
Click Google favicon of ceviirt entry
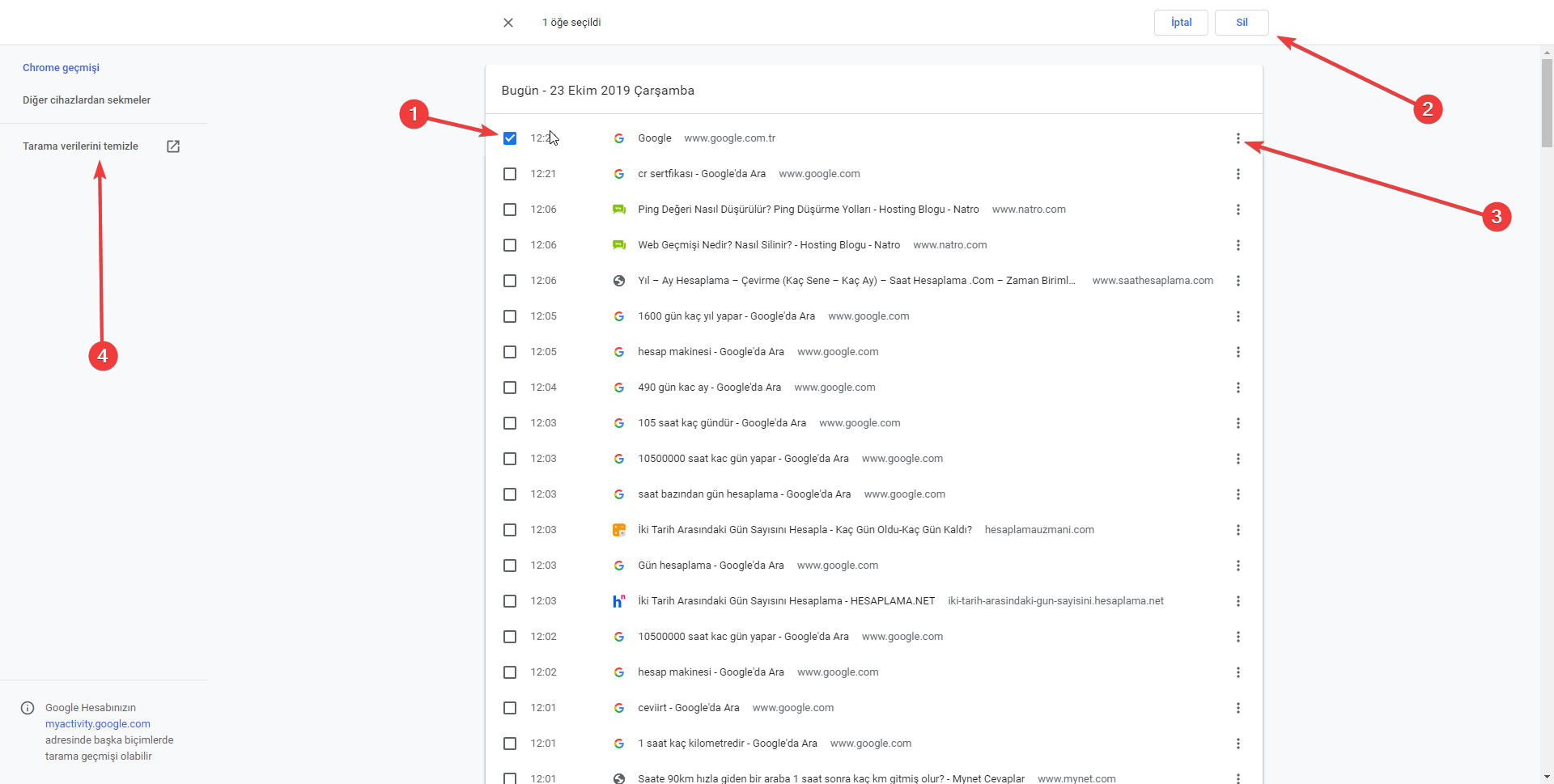point(619,708)
